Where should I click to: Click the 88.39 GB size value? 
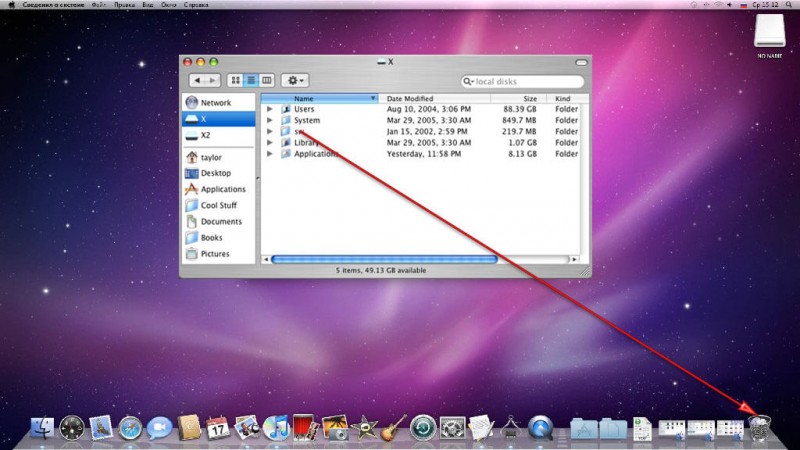[520, 109]
